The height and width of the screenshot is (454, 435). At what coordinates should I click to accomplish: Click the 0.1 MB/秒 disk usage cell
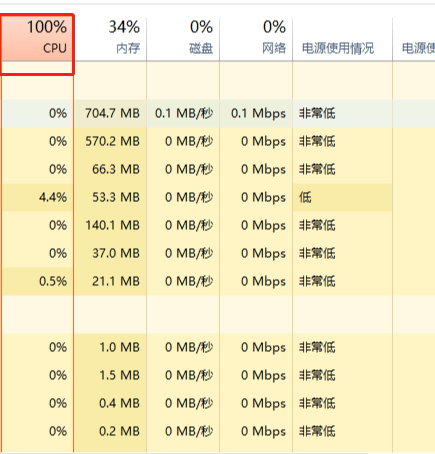point(183,113)
